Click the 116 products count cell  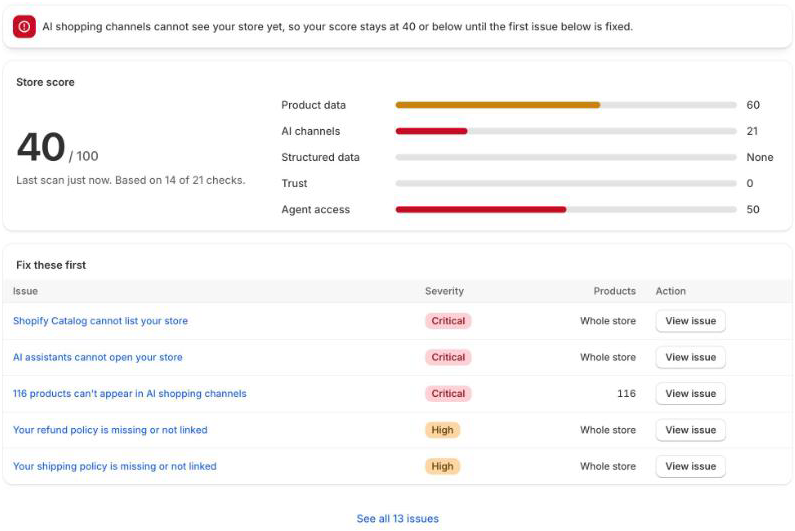pos(626,394)
